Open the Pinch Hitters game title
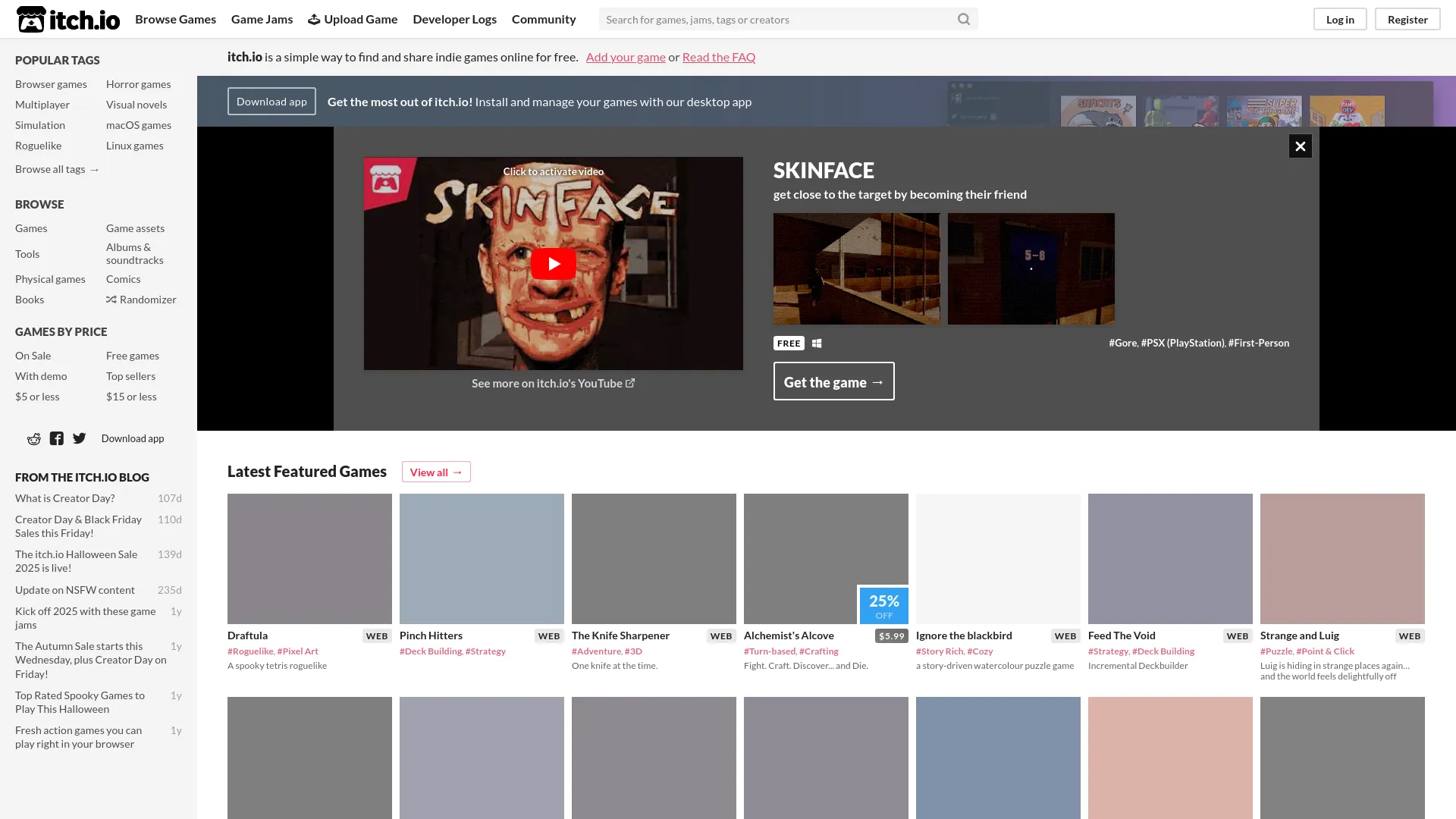The image size is (1456, 819). pos(431,635)
